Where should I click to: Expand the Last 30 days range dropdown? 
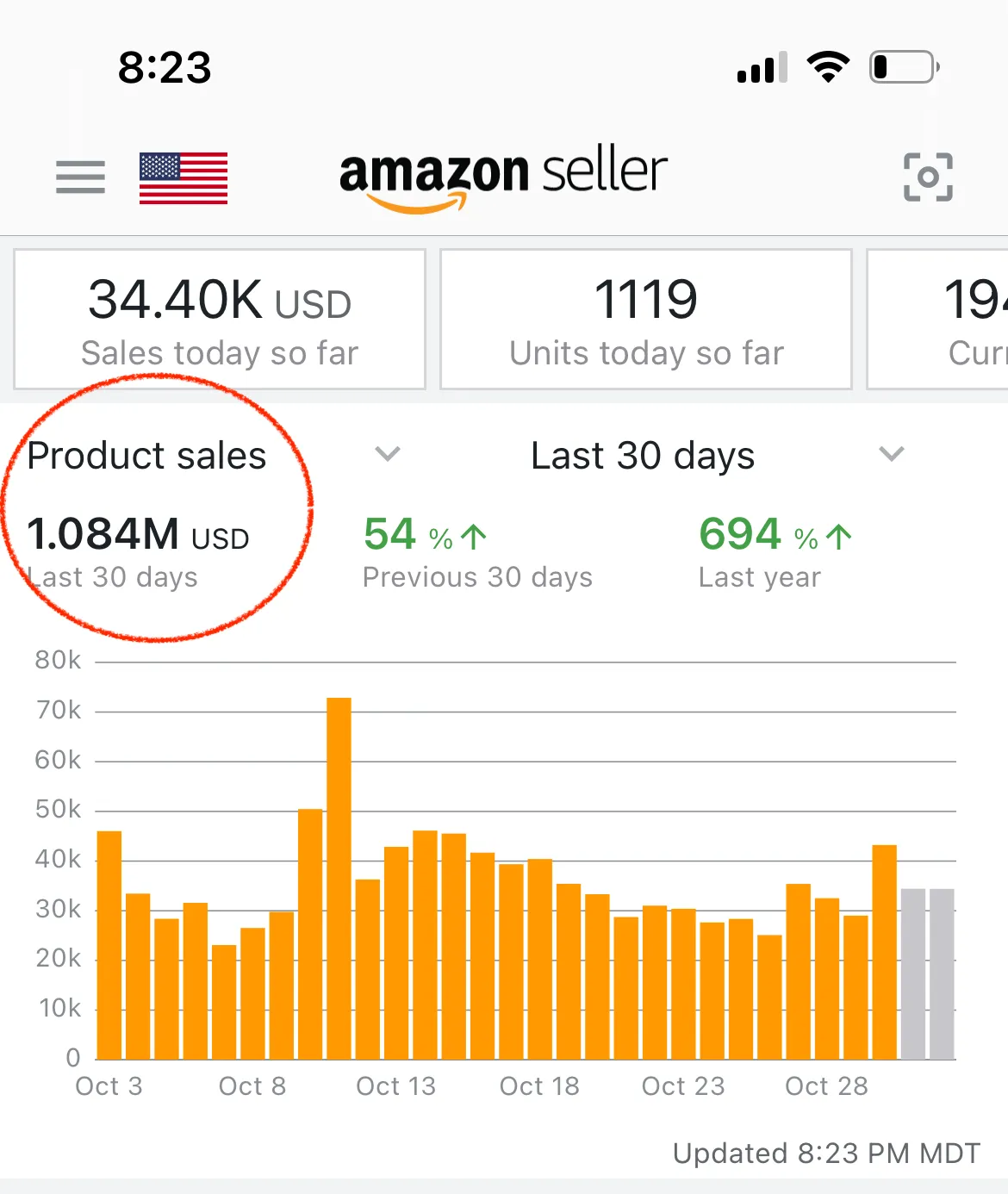click(892, 454)
